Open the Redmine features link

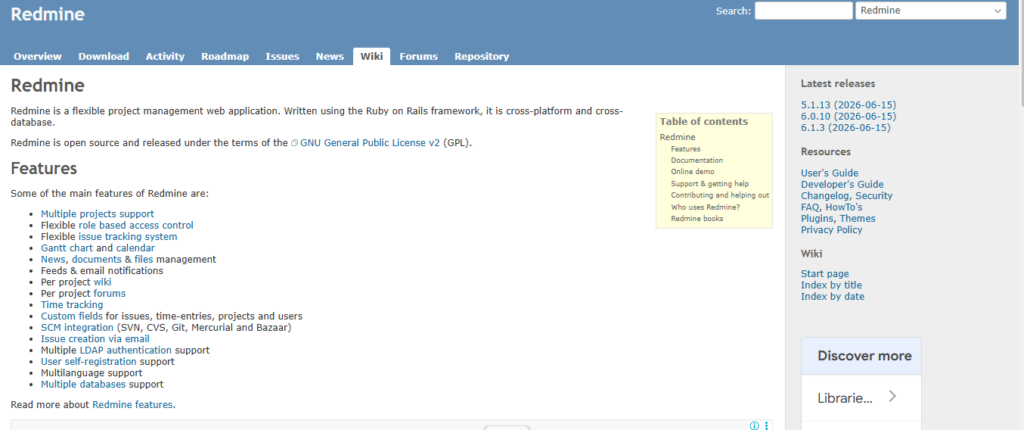[x=133, y=405]
